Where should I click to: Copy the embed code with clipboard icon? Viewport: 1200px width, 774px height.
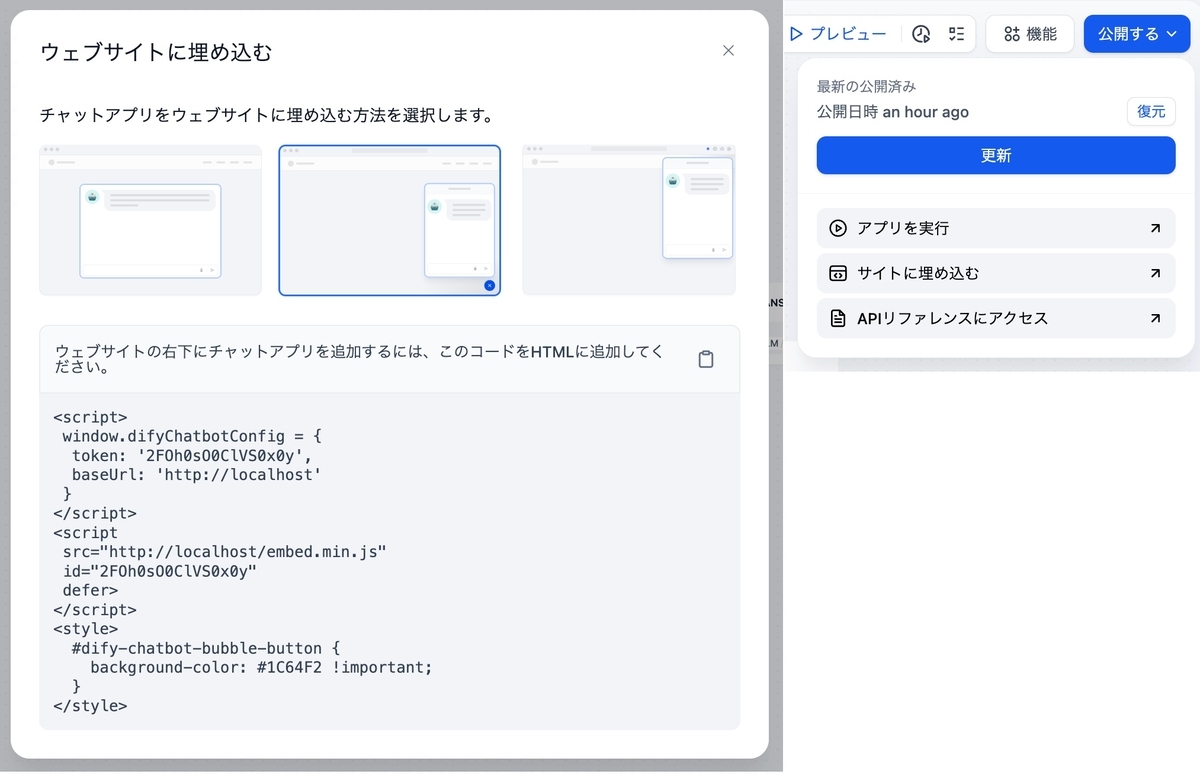pyautogui.click(x=706, y=359)
